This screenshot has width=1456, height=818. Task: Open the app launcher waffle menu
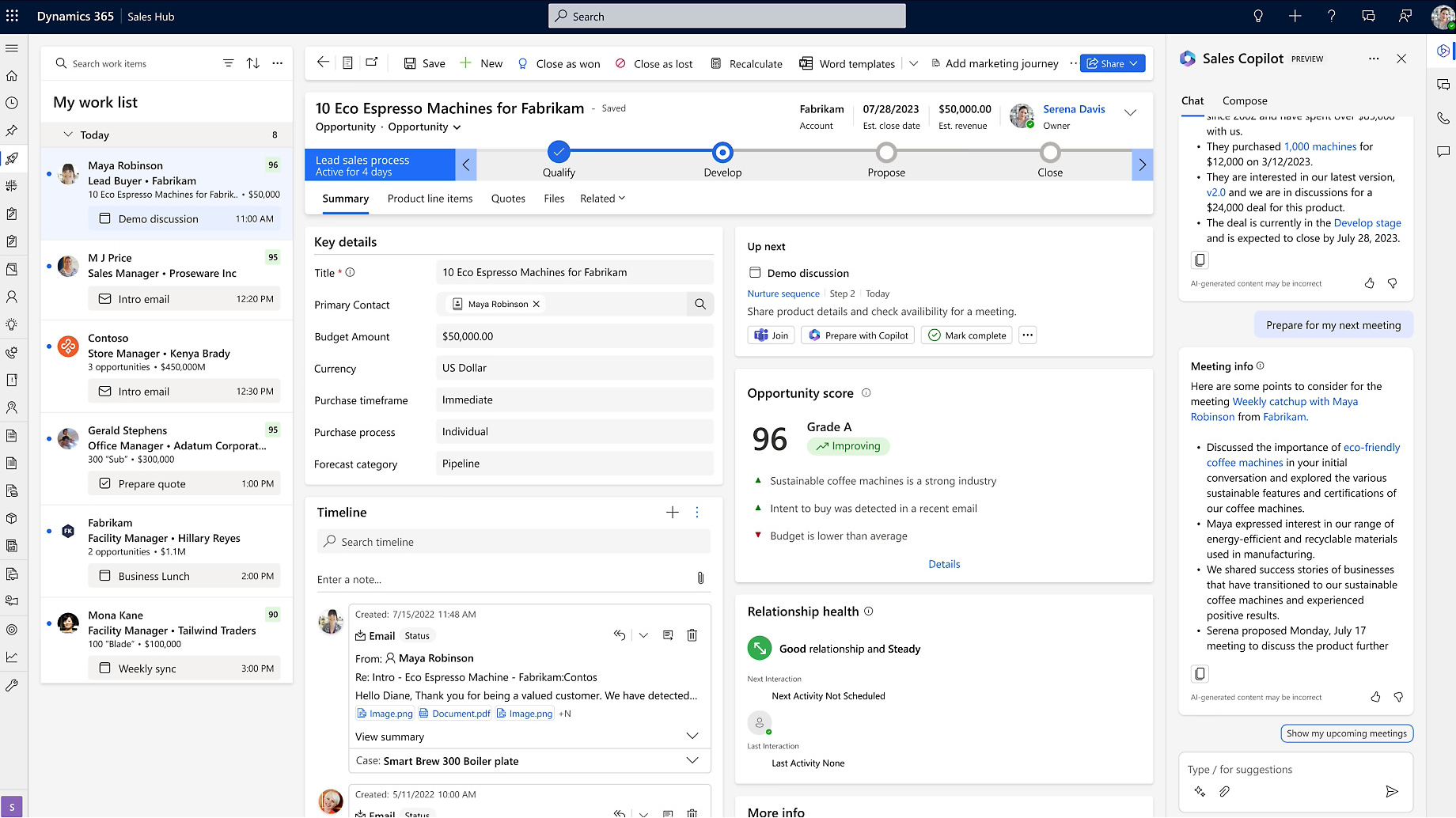(x=12, y=16)
